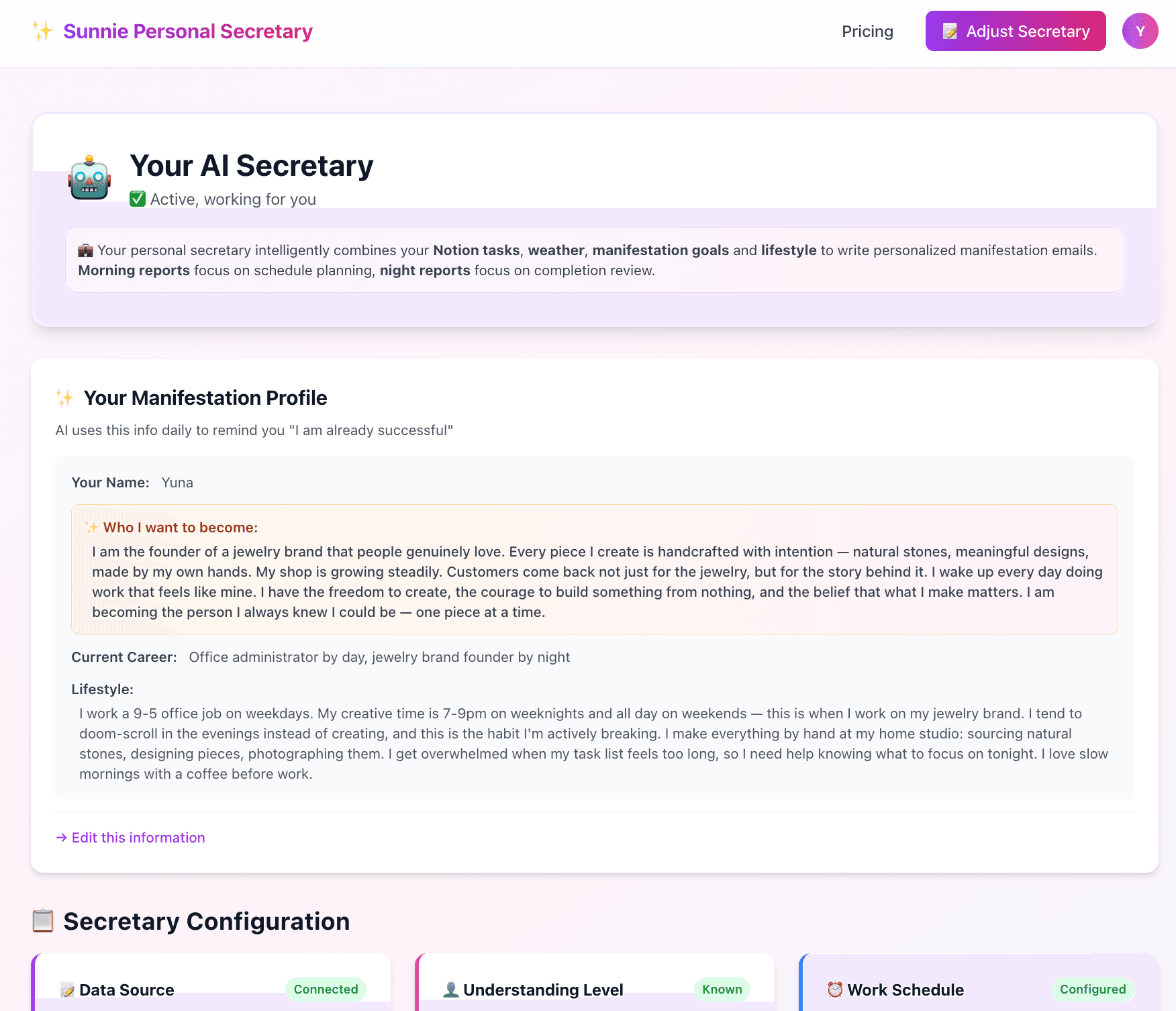
Task: Open the Pricing page from the header
Action: coord(867,31)
